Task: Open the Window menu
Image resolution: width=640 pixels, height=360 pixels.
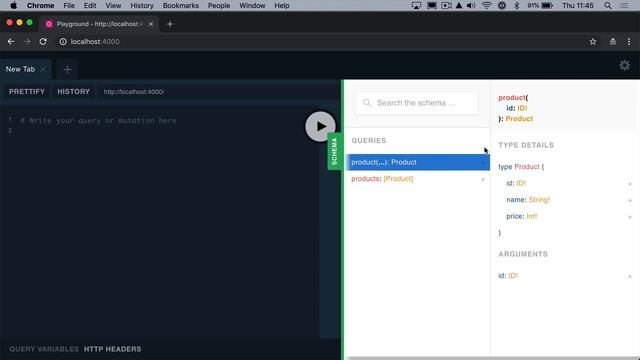Action: pyautogui.click(x=252, y=6)
